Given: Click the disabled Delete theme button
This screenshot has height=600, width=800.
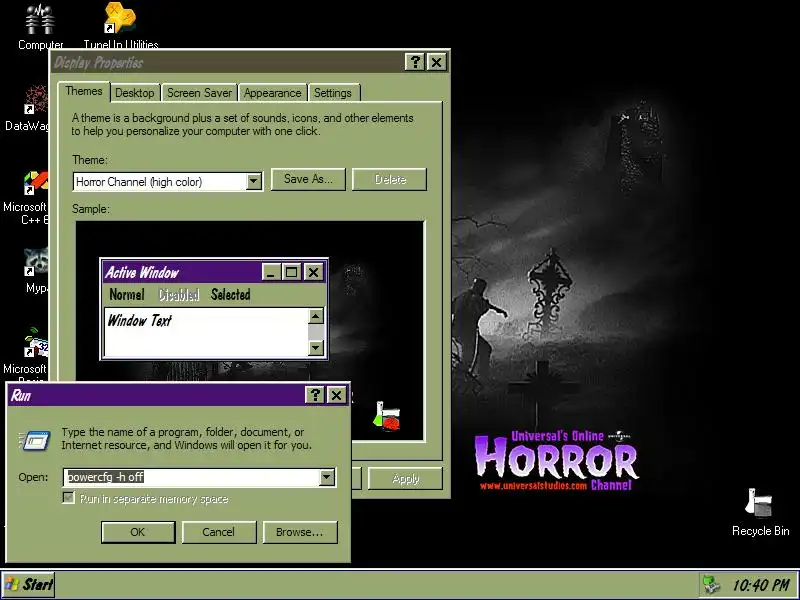Looking at the screenshot, I should pyautogui.click(x=390, y=179).
